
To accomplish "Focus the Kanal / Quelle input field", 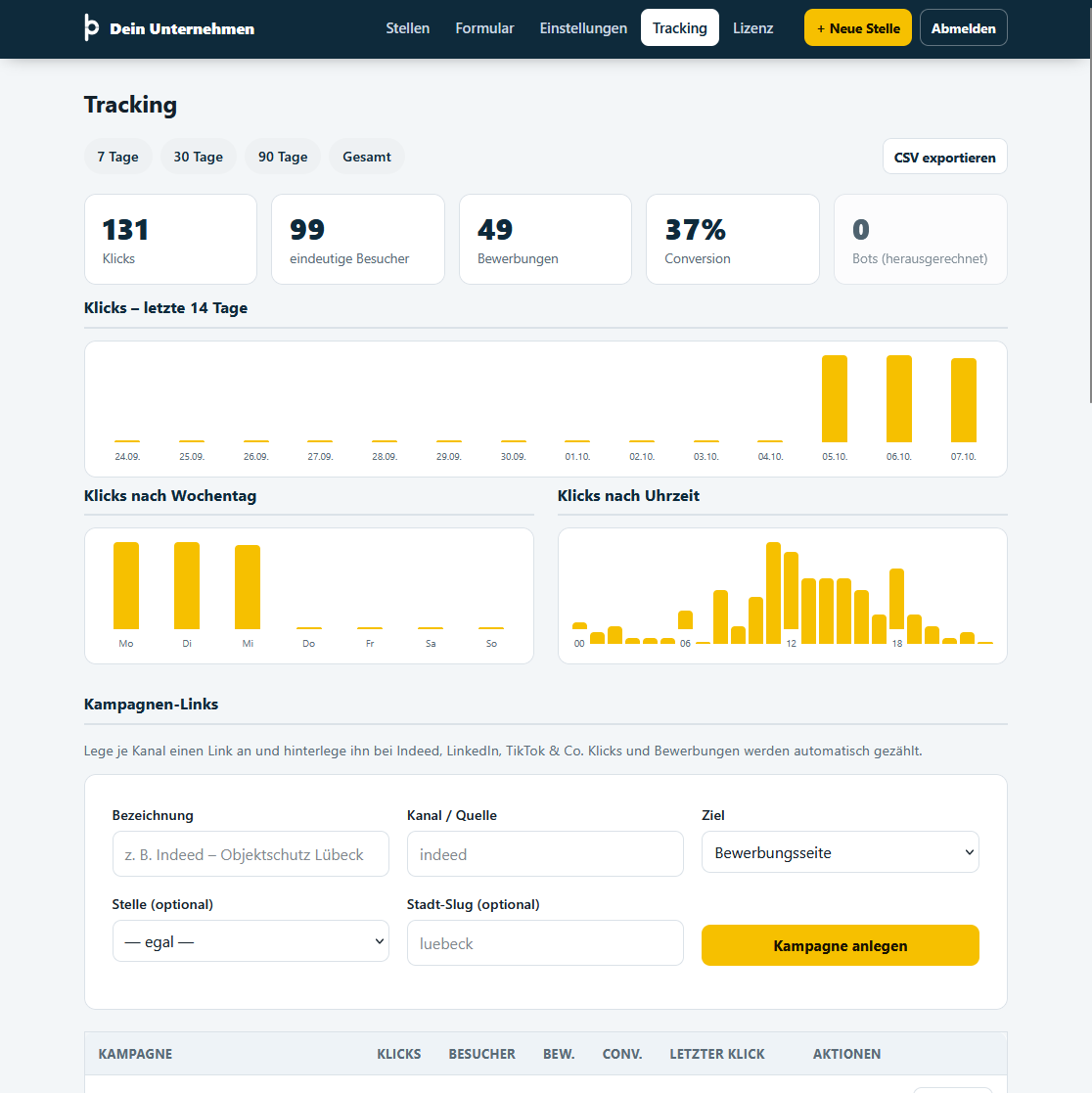I will click(x=545, y=854).
